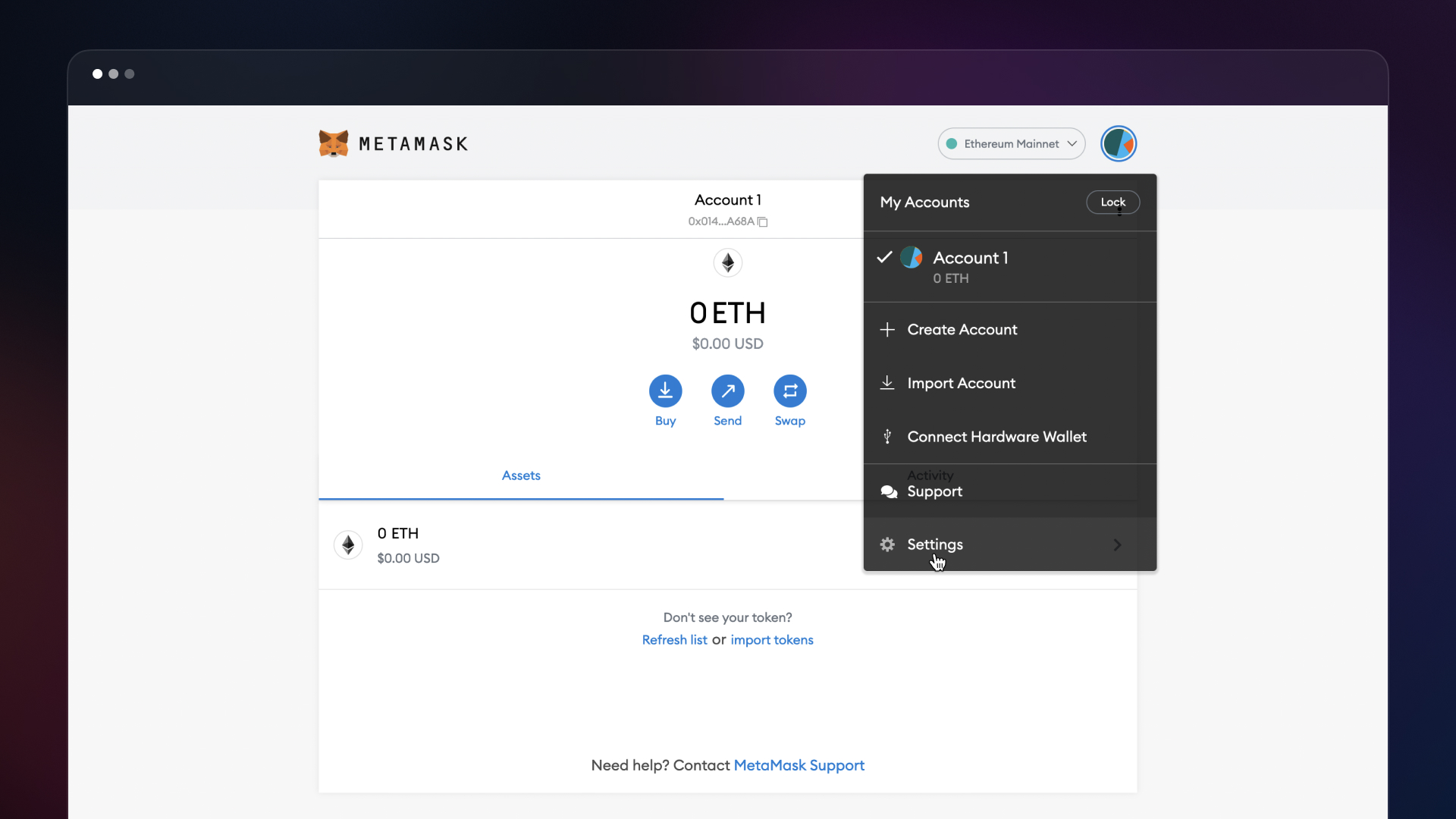Click the import tokens link
The image size is (1456, 819).
point(771,640)
